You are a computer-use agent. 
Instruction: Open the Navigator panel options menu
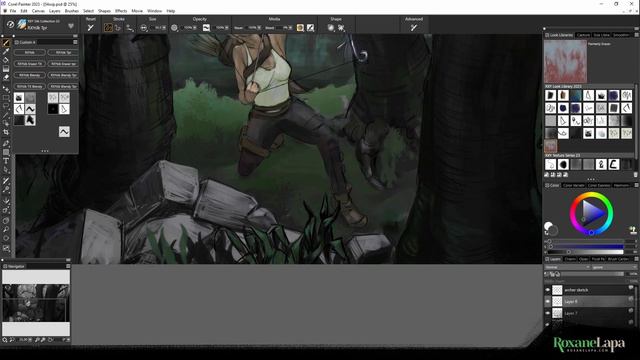68,266
